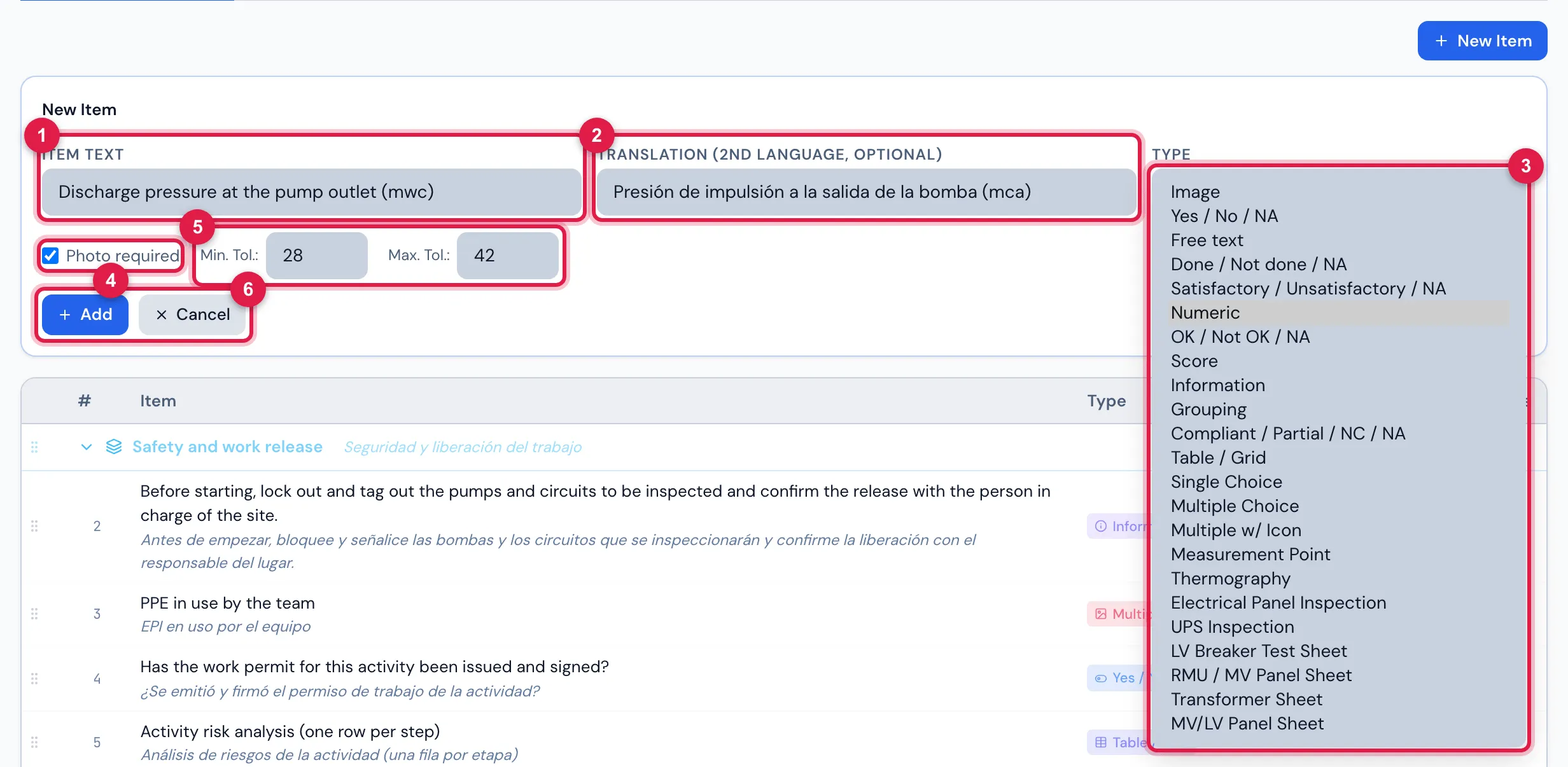Select Electrical Panel Inspection option
This screenshot has height=767, width=1568.
[1340, 603]
